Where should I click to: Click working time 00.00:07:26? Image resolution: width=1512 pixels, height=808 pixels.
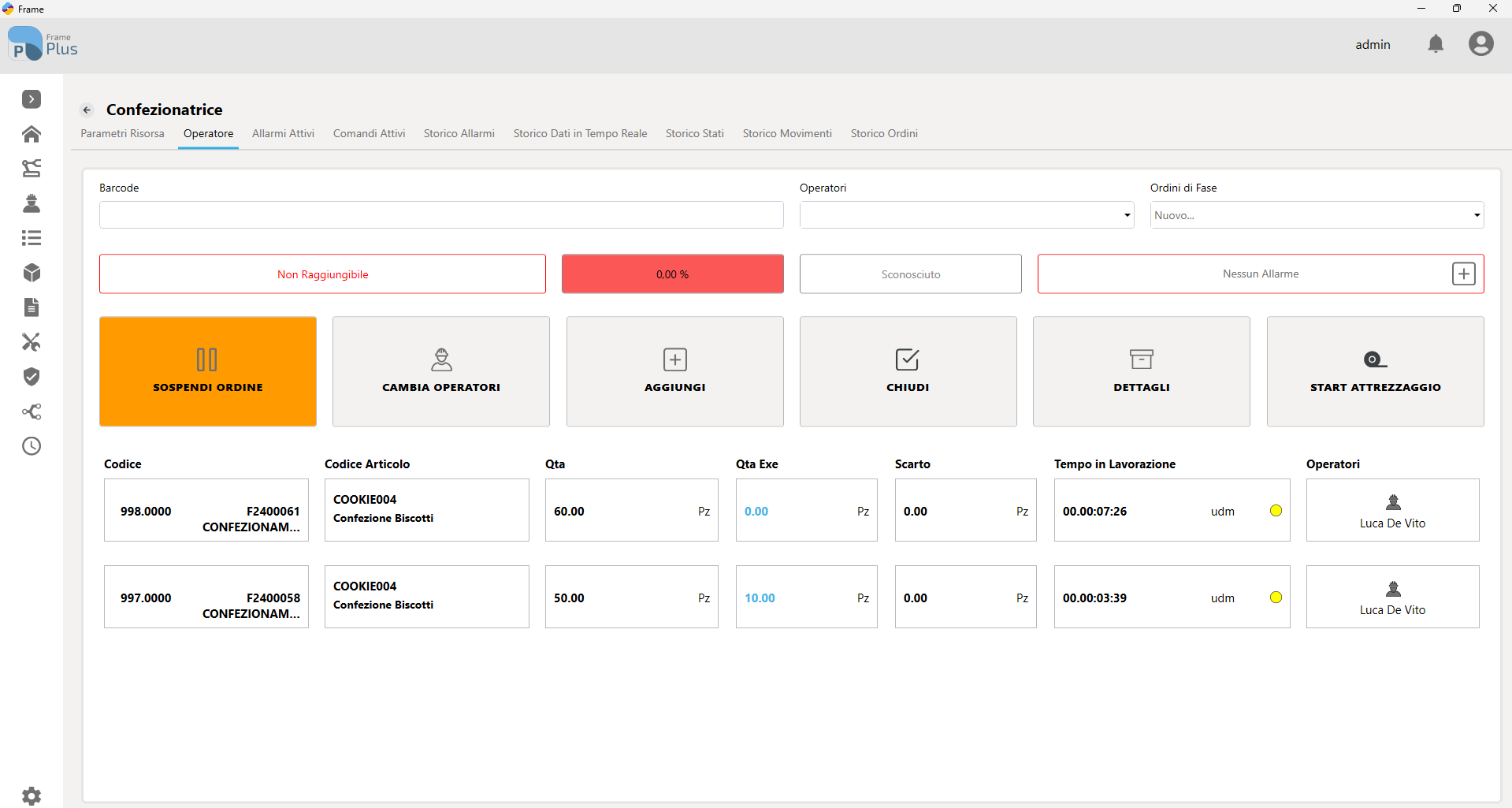click(1094, 511)
